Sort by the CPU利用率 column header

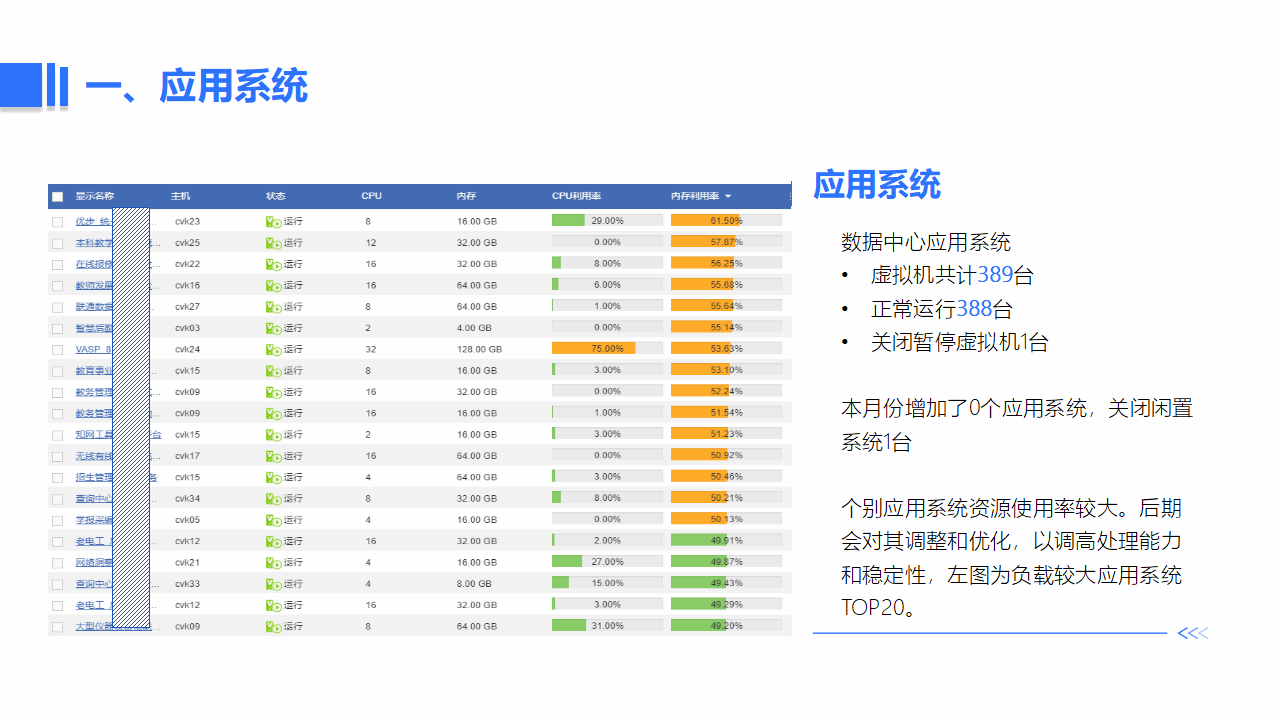point(576,196)
